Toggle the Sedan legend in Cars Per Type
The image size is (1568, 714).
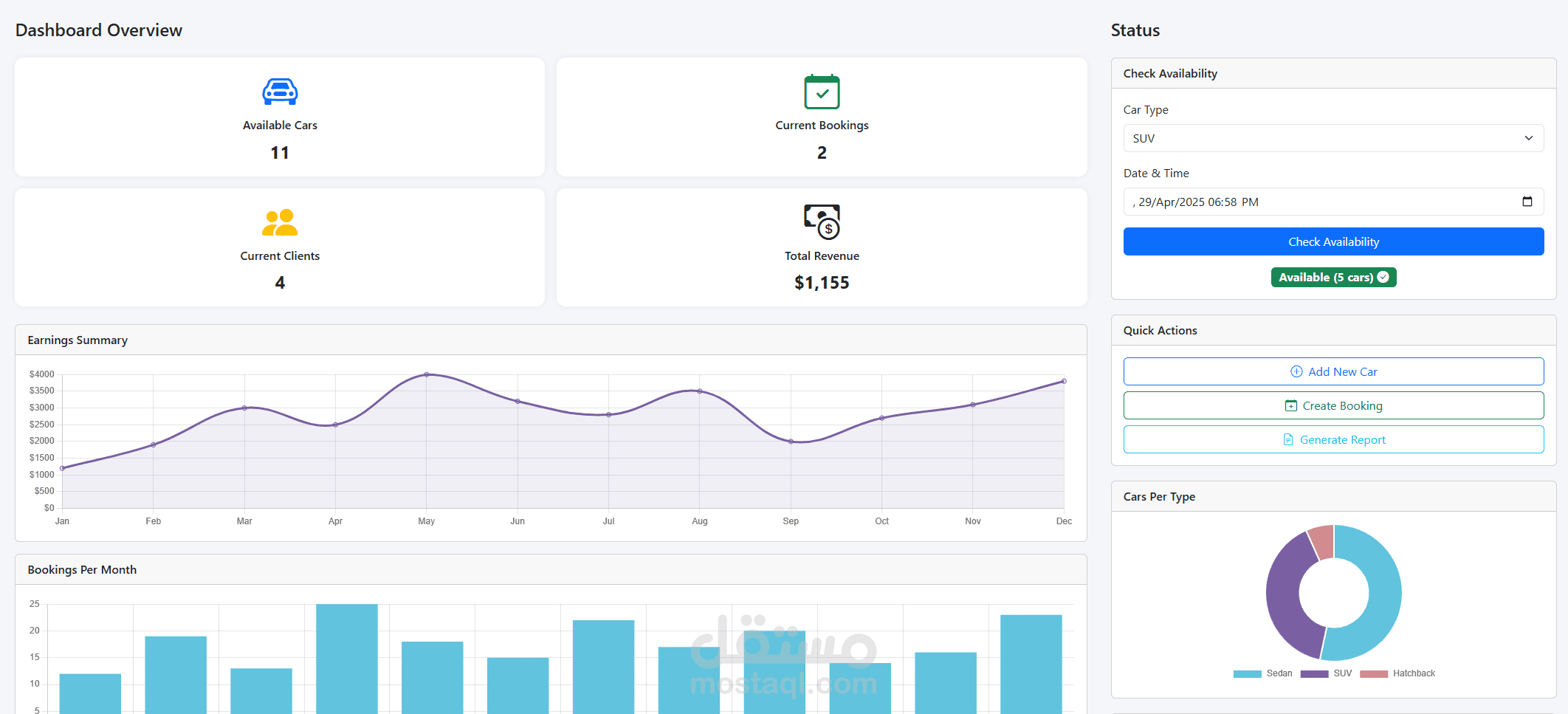(1263, 673)
